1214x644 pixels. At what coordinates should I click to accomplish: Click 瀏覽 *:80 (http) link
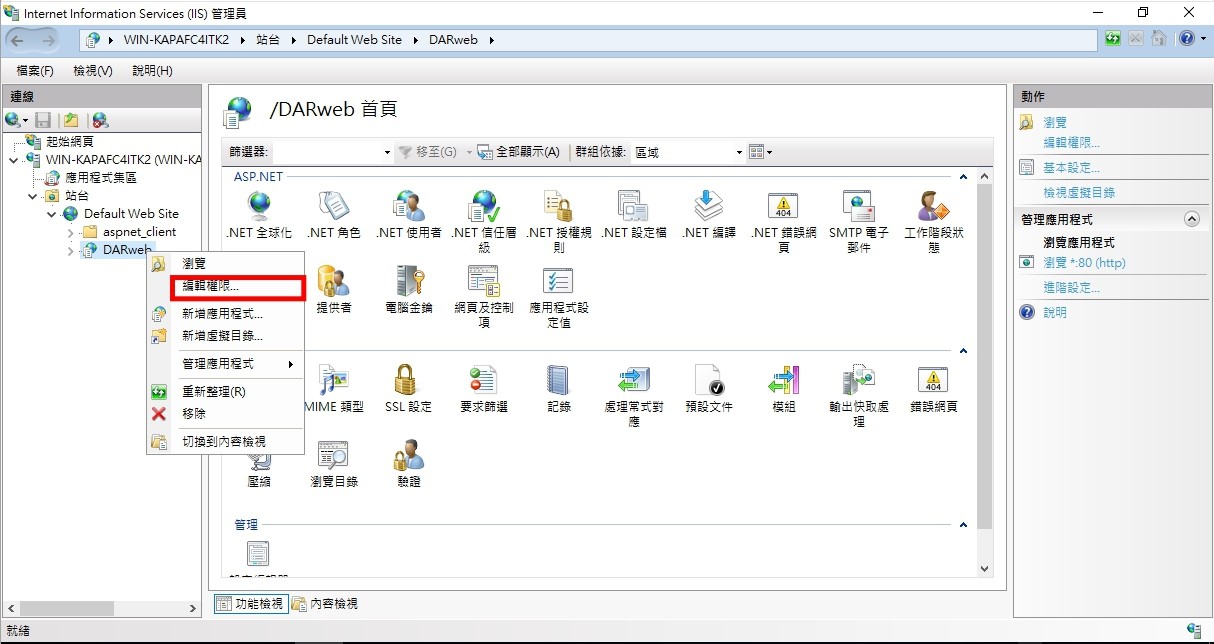[x=1084, y=262]
